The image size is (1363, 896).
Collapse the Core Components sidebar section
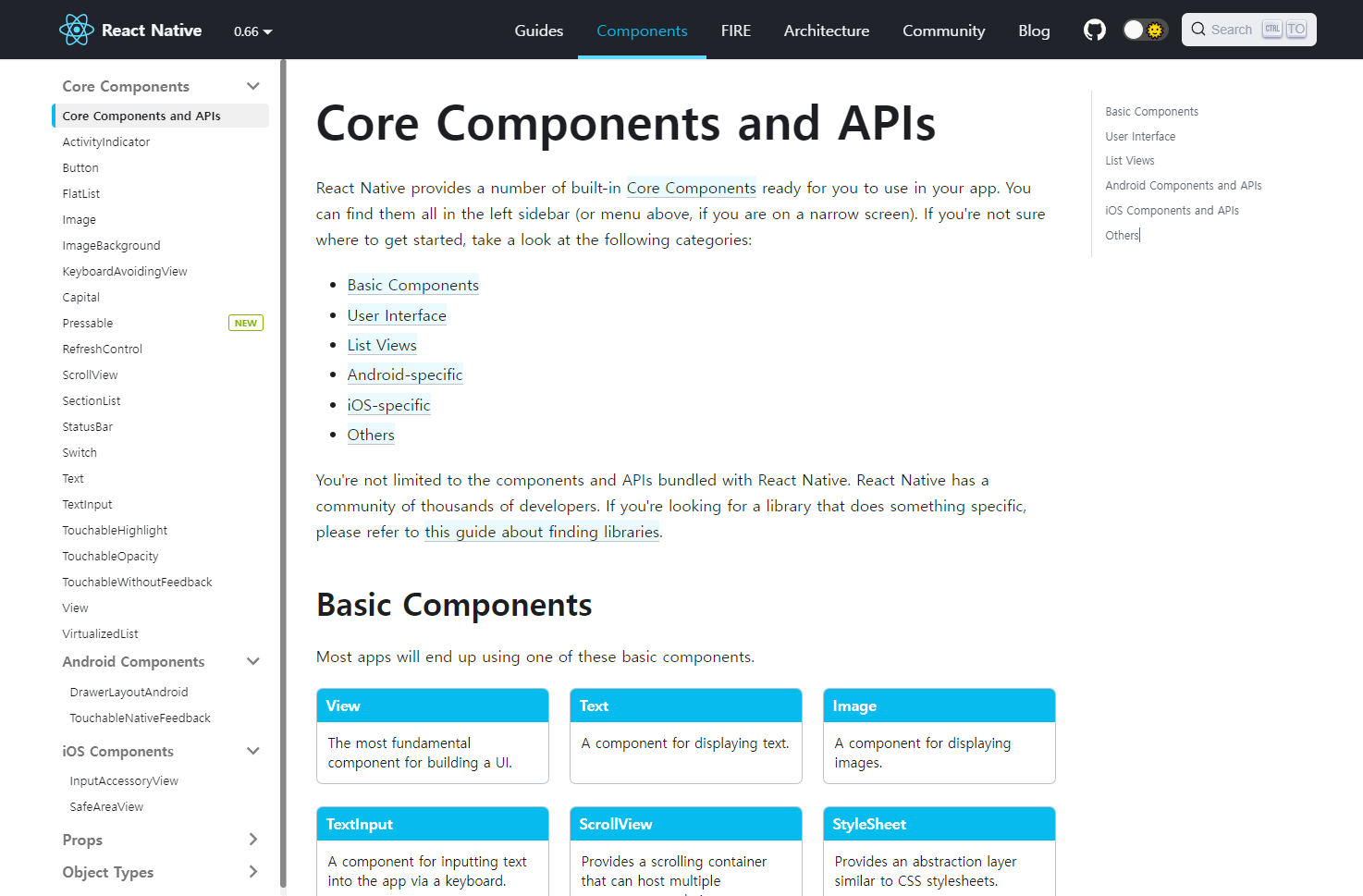tap(252, 86)
